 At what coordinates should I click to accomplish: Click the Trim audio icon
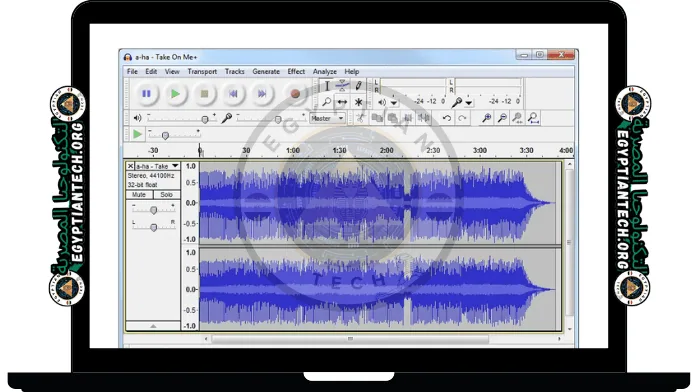(408, 118)
